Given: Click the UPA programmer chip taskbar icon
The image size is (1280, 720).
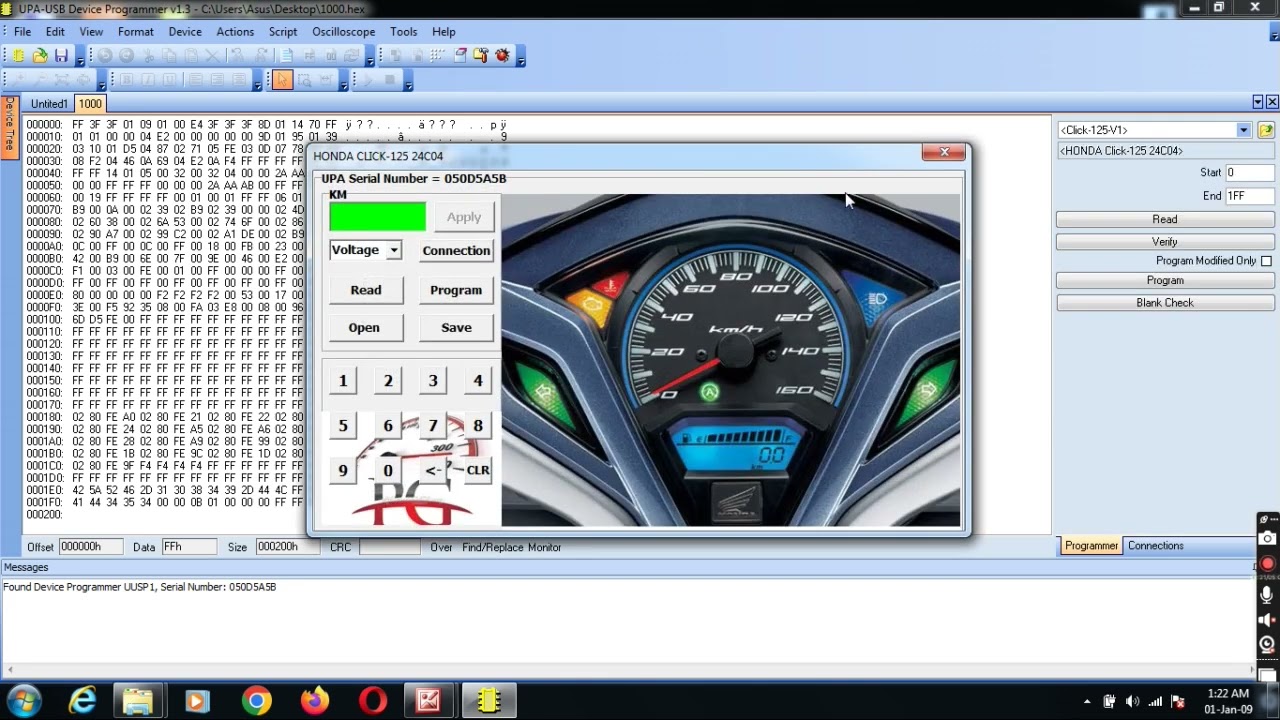Looking at the screenshot, I should click(488, 701).
